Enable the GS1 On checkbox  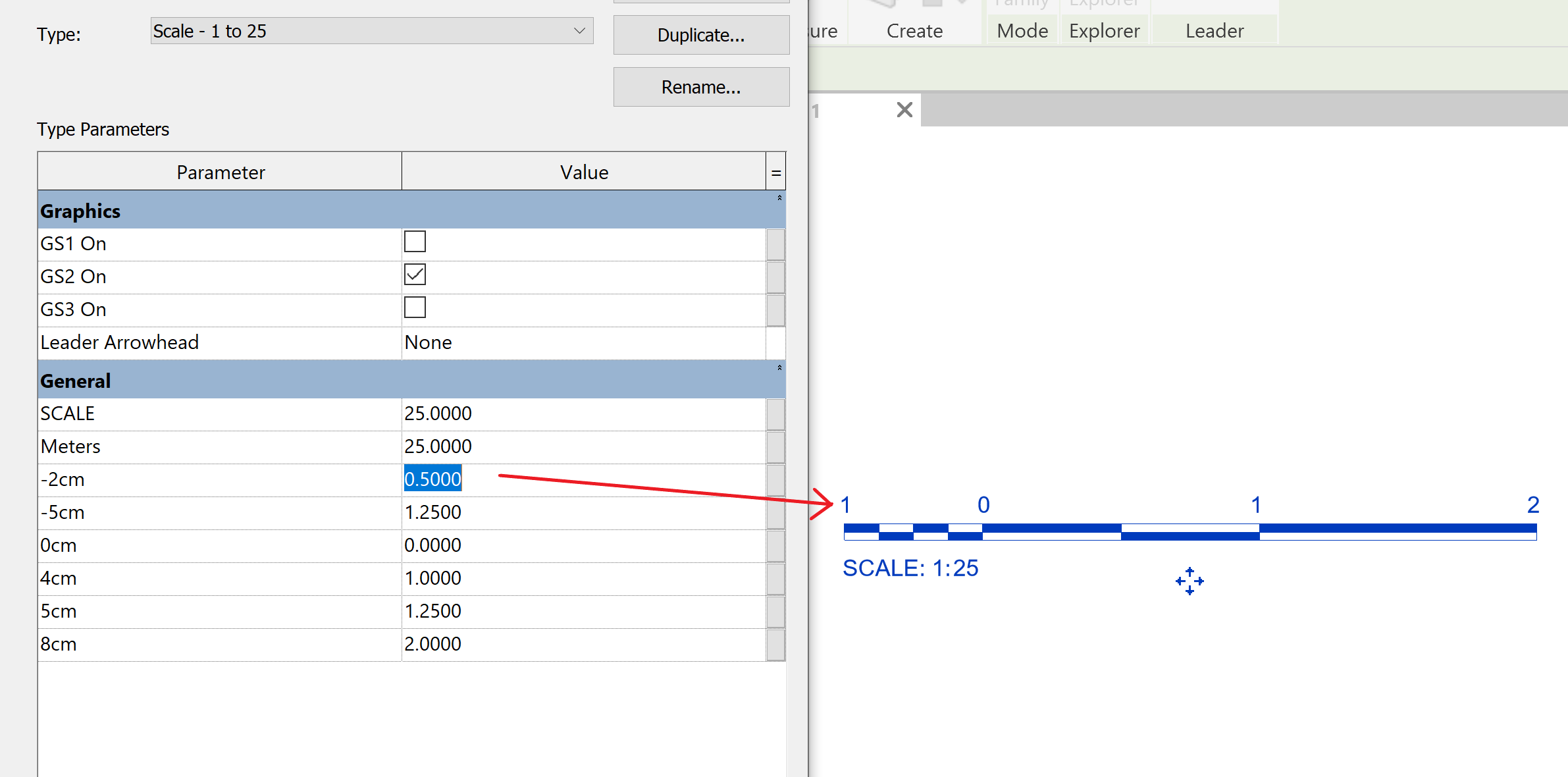pyautogui.click(x=415, y=242)
